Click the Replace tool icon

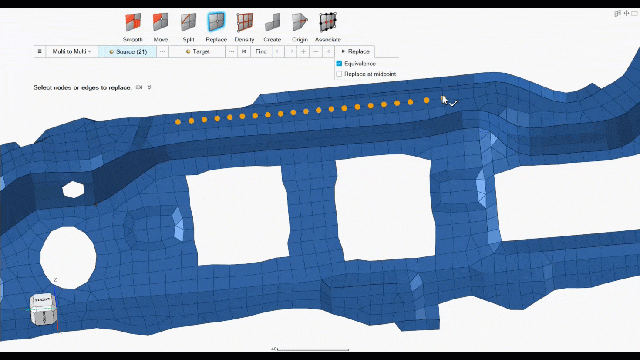[216, 22]
